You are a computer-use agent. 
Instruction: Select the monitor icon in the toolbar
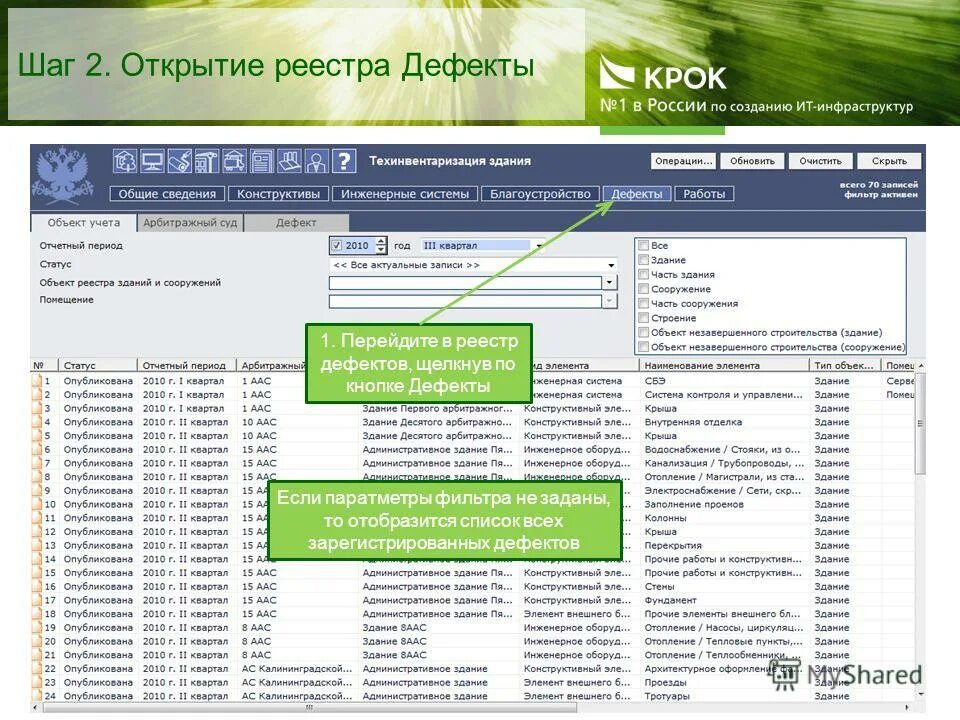point(152,162)
